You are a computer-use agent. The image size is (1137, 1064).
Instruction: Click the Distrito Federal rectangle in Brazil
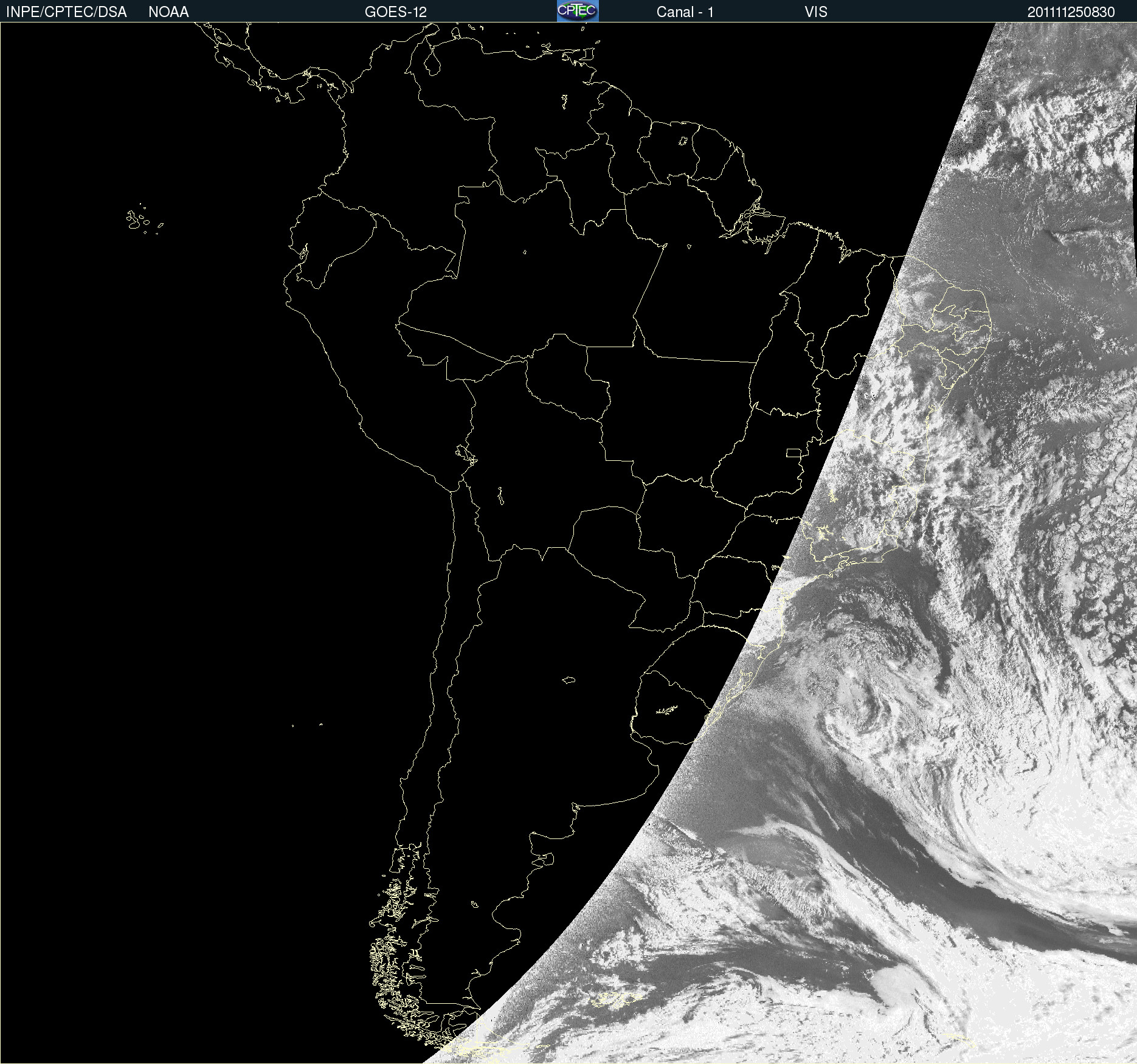click(x=793, y=452)
